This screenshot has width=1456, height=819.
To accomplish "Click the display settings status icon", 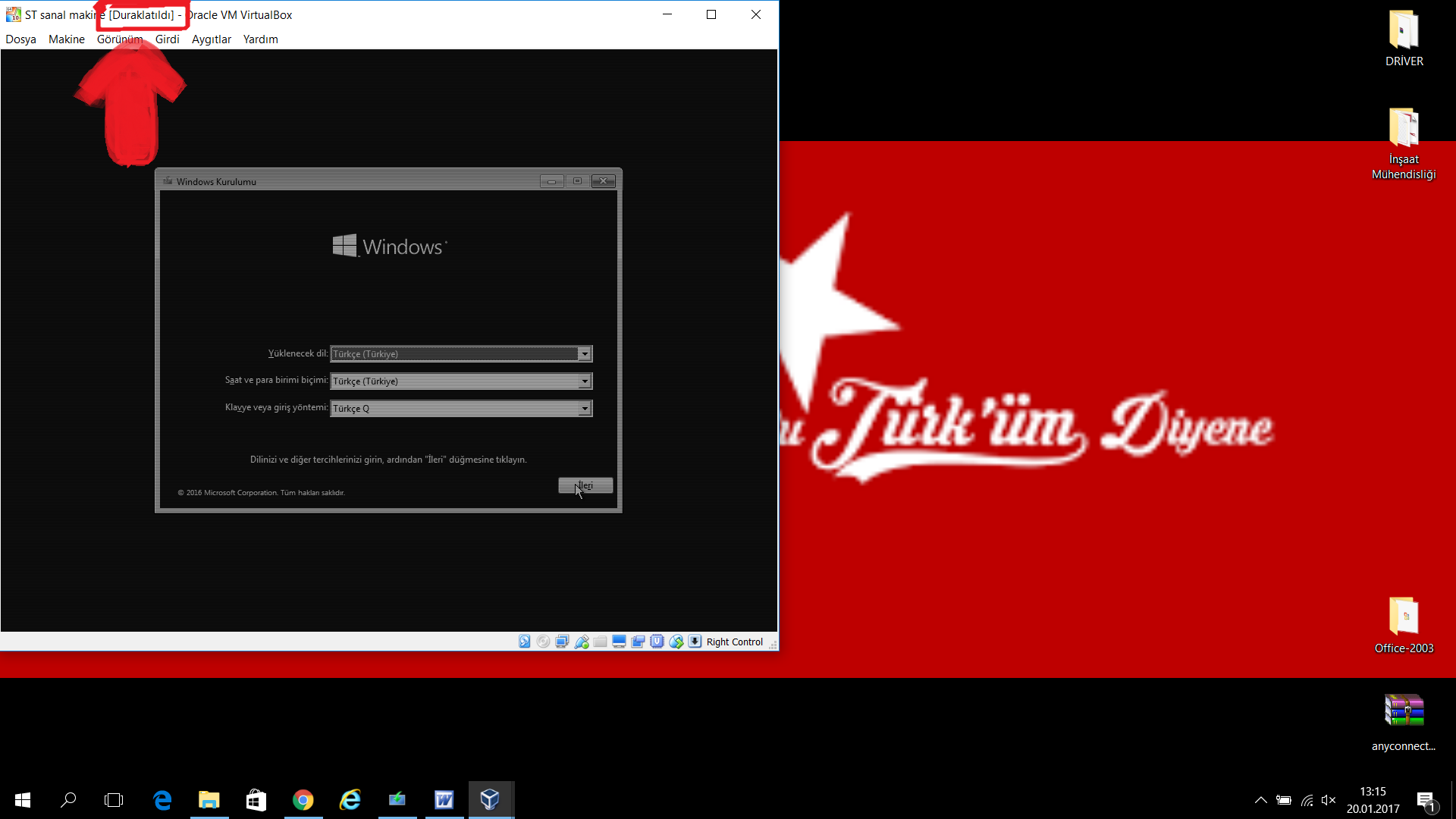I will pyautogui.click(x=619, y=642).
